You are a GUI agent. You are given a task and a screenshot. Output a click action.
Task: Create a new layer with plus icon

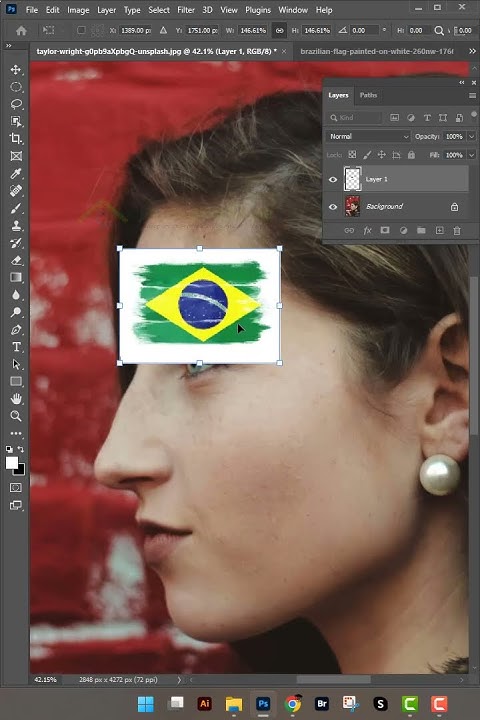point(440,231)
